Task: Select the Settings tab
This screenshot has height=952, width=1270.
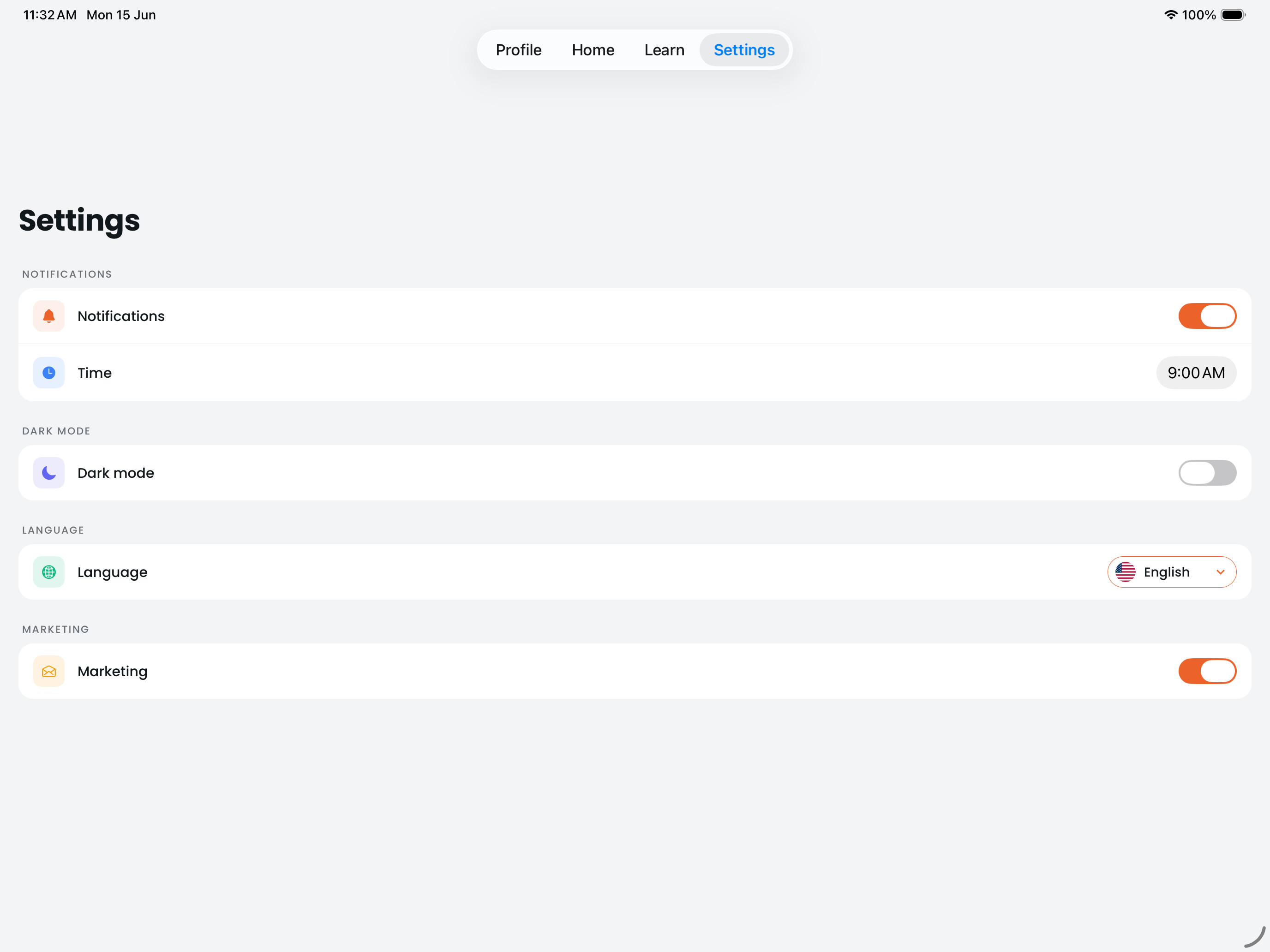Action: 744,50
